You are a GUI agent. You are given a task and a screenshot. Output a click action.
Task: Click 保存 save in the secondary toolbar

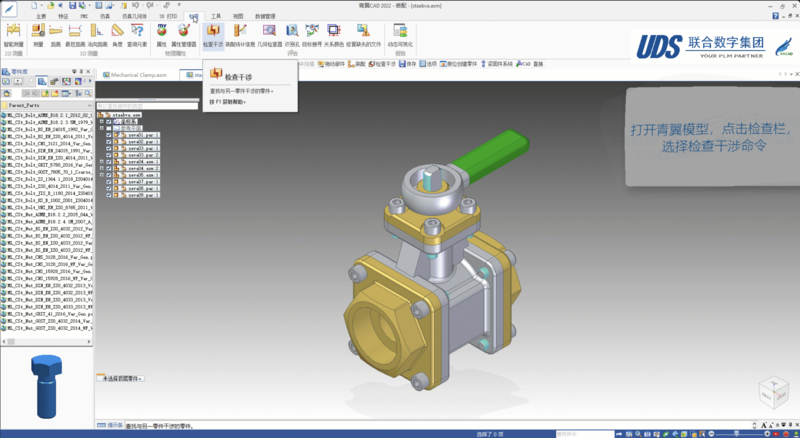point(408,64)
